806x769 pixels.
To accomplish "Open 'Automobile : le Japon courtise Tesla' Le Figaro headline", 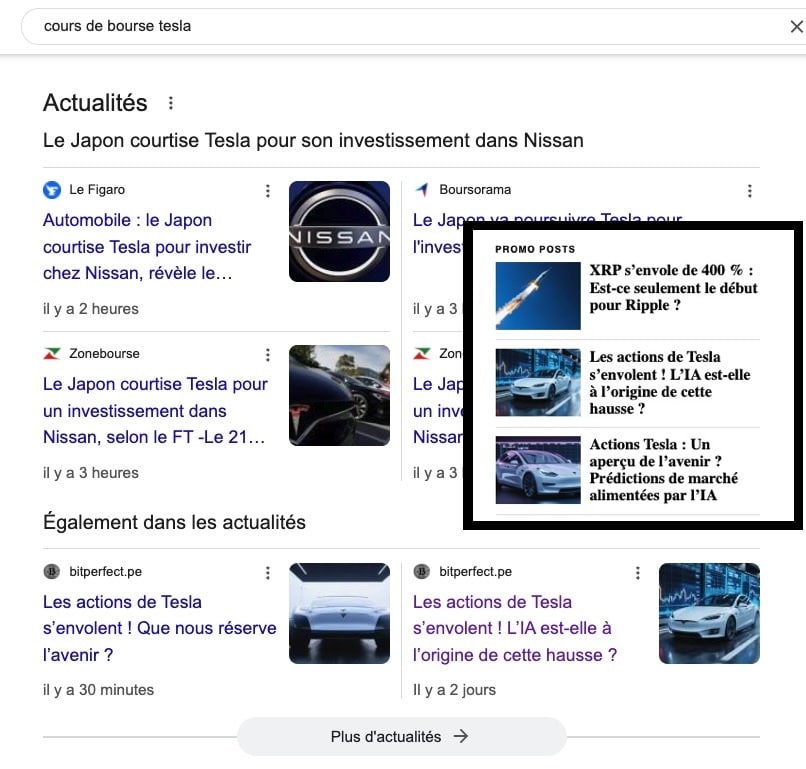I will click(147, 247).
